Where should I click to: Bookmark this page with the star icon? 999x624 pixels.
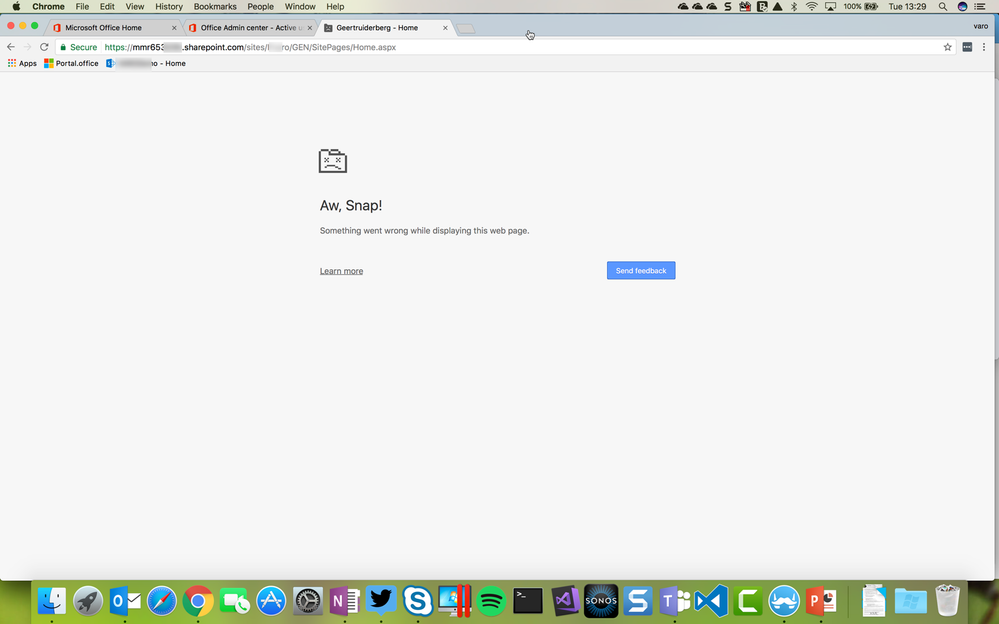(x=947, y=47)
